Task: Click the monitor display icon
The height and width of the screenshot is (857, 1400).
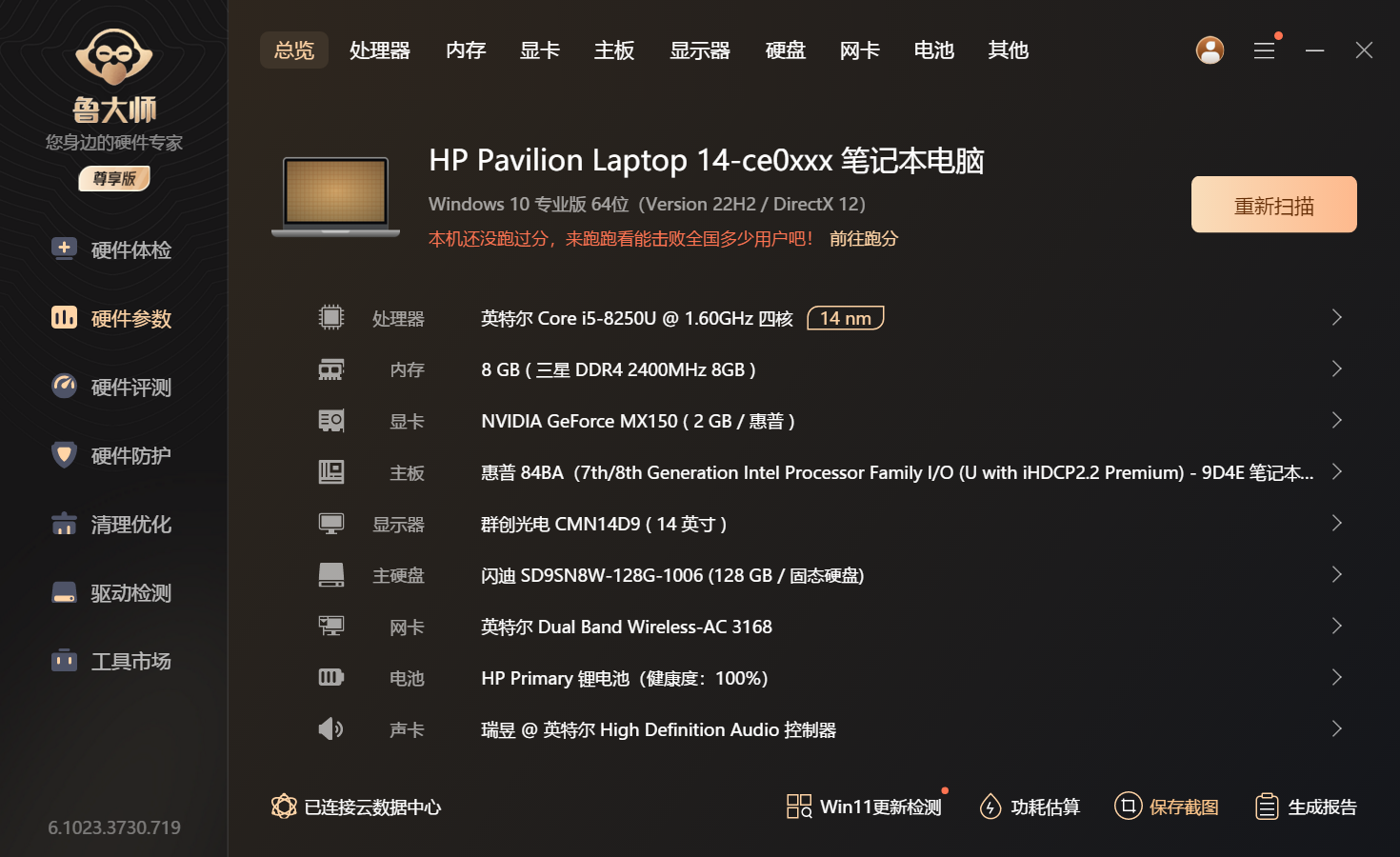Action: [x=331, y=523]
